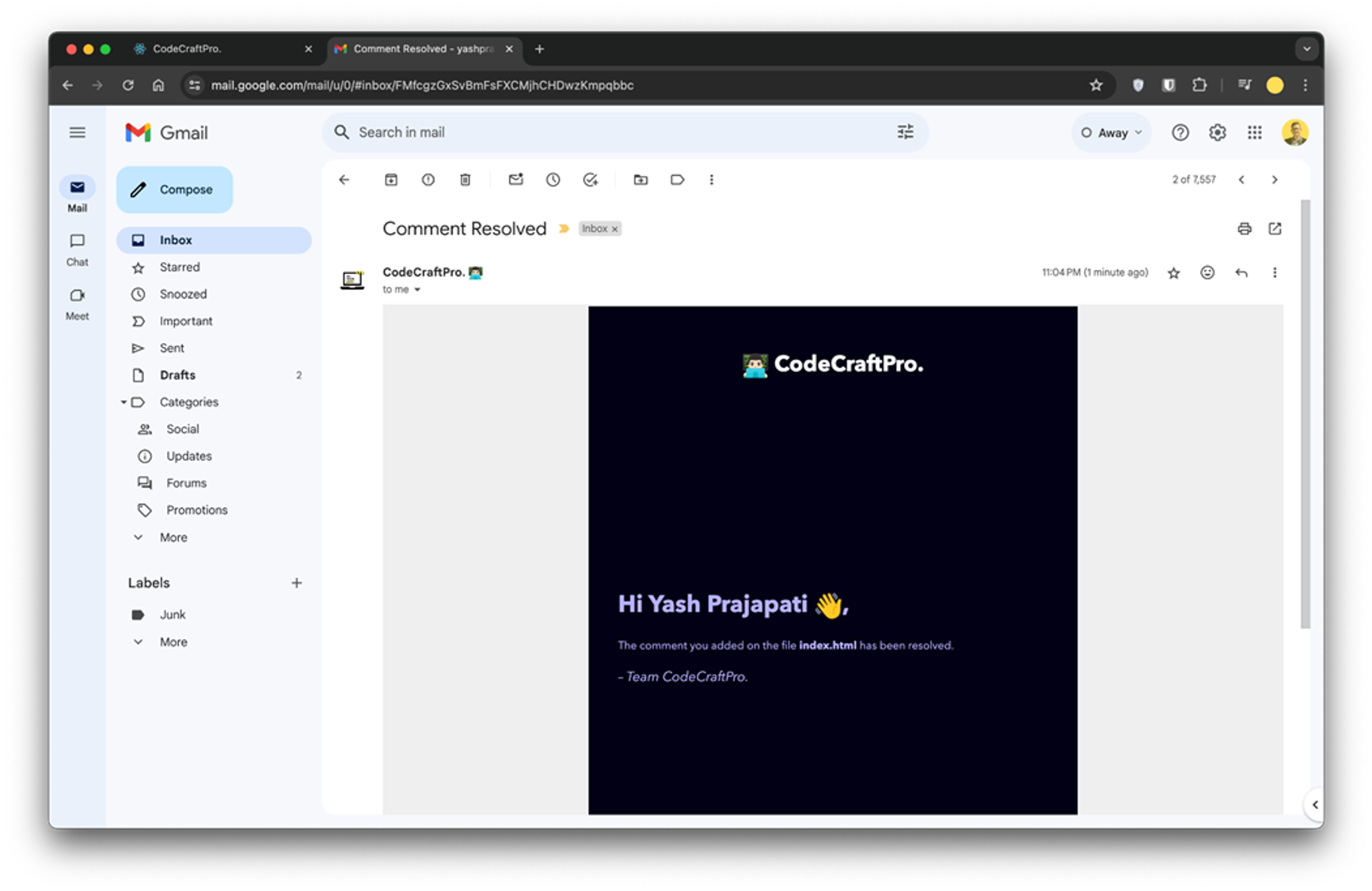Image resolution: width=1372 pixels, height=891 pixels.
Task: Switch to Chat in the left rail
Action: pyautogui.click(x=77, y=249)
